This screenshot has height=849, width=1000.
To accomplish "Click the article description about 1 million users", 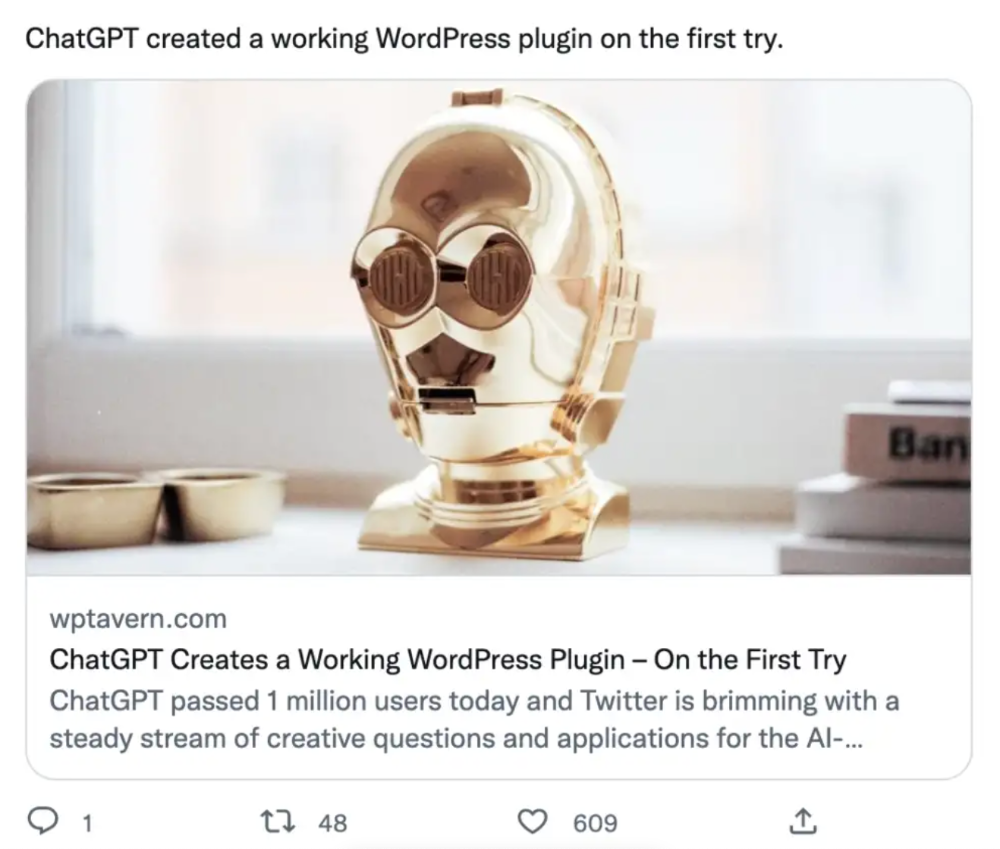I will click(x=474, y=720).
